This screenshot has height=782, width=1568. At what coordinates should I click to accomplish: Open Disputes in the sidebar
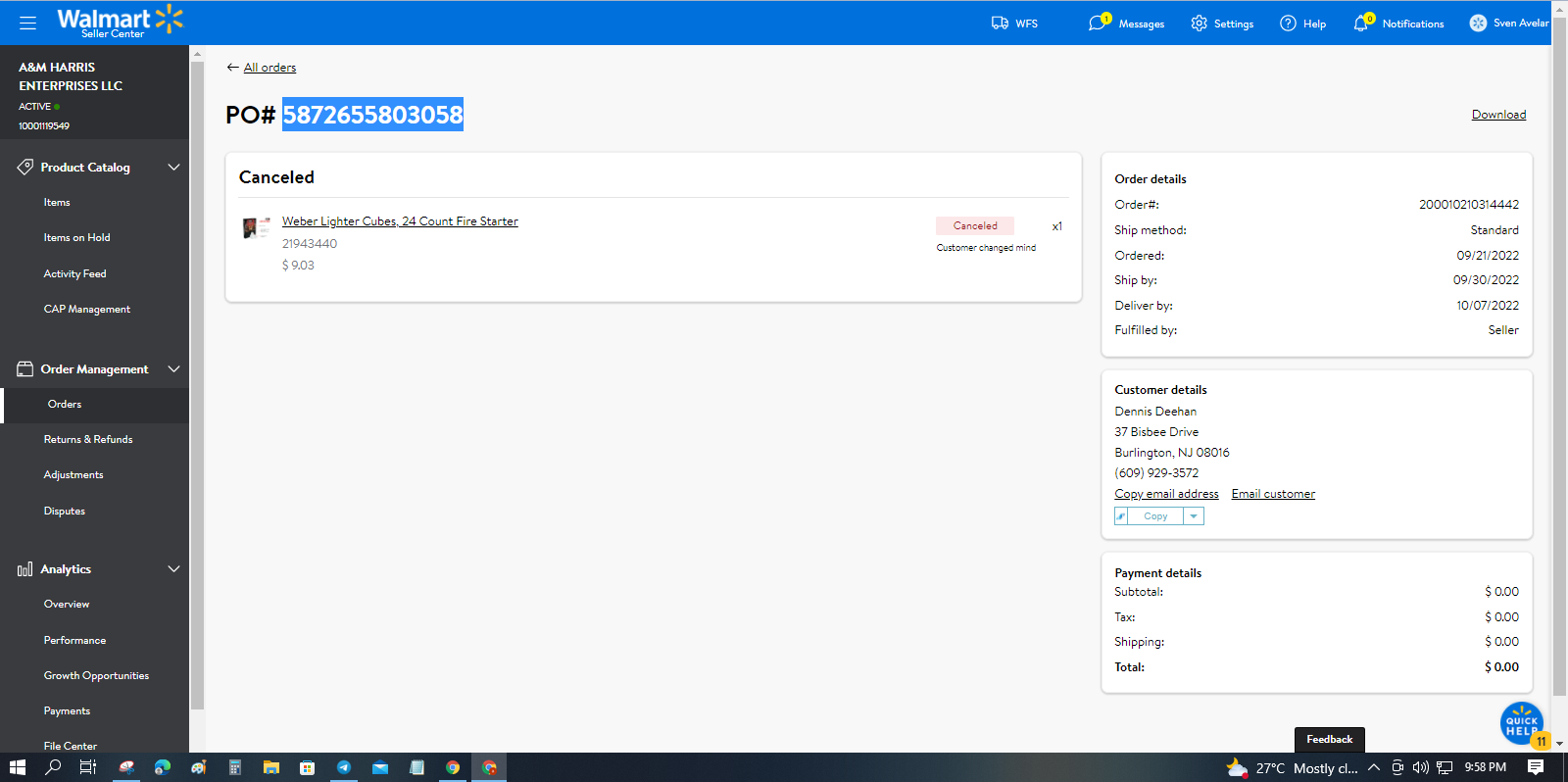64,512
